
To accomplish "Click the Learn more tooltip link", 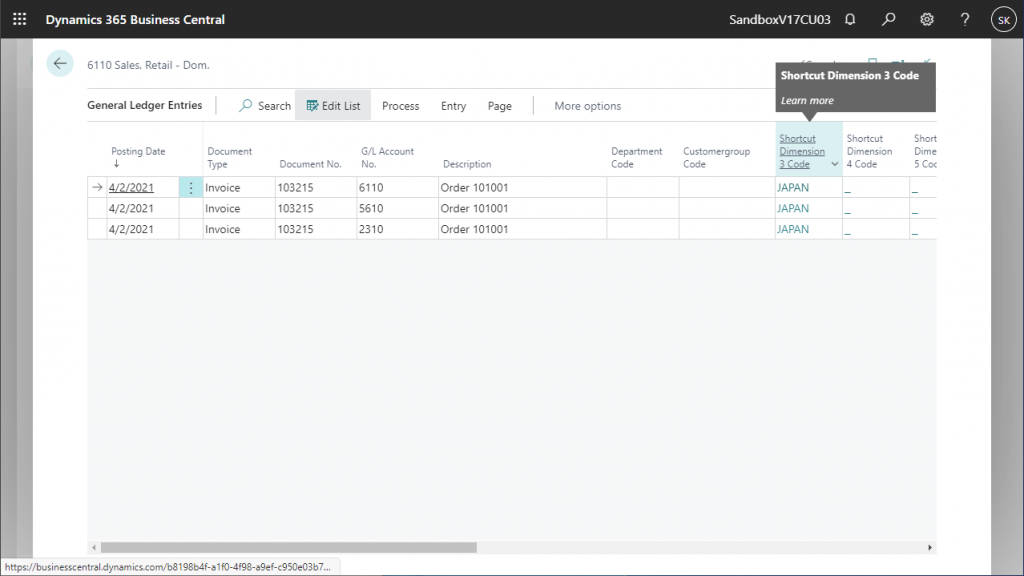I will 807,101.
